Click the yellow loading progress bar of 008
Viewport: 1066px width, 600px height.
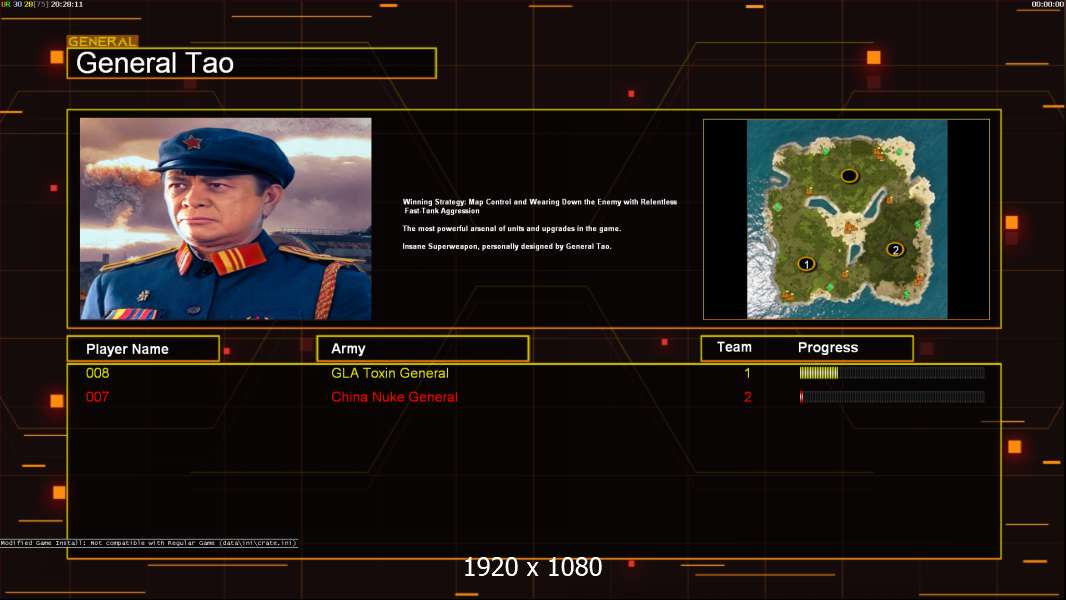click(x=892, y=372)
